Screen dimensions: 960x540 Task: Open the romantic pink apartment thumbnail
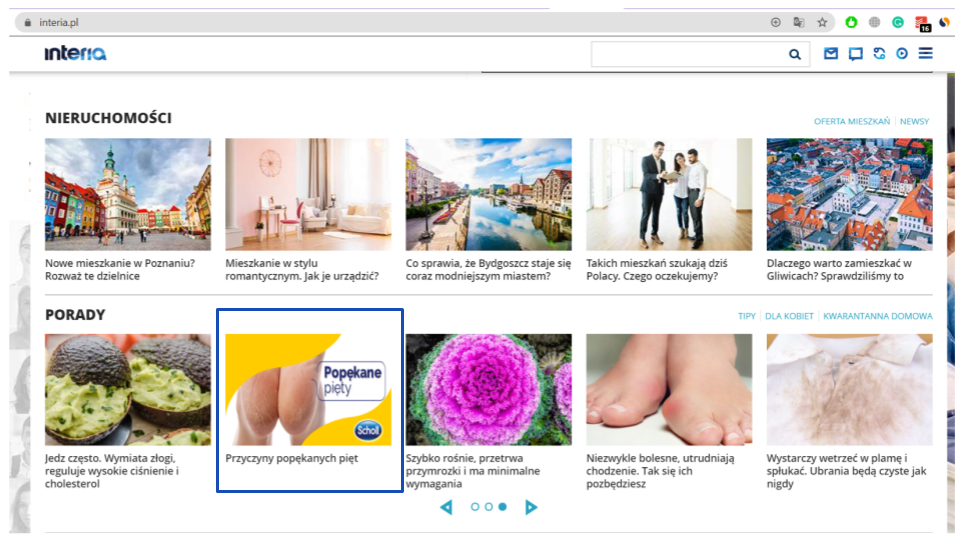308,194
